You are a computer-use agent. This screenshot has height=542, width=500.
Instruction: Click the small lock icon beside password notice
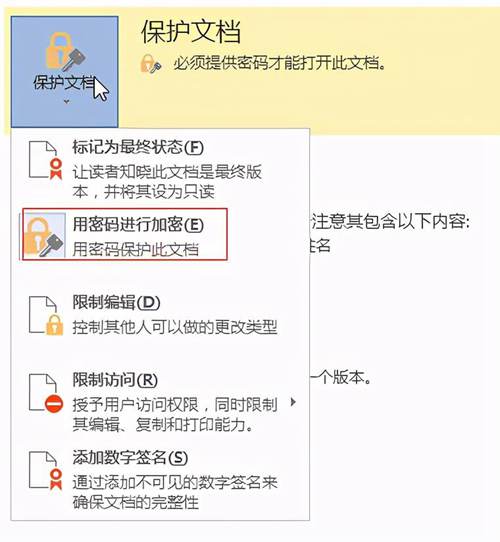click(x=151, y=64)
